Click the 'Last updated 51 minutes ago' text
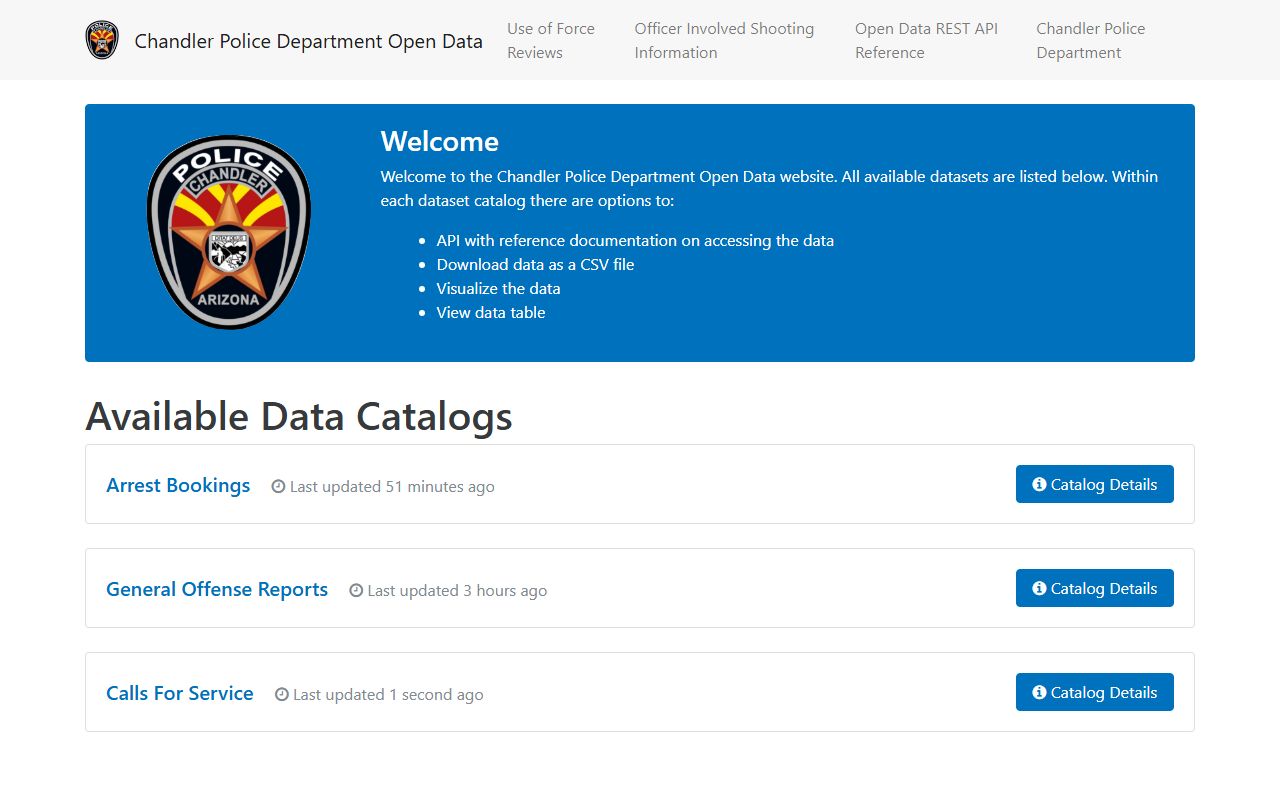Screen dimensions: 1280x800 pos(392,486)
